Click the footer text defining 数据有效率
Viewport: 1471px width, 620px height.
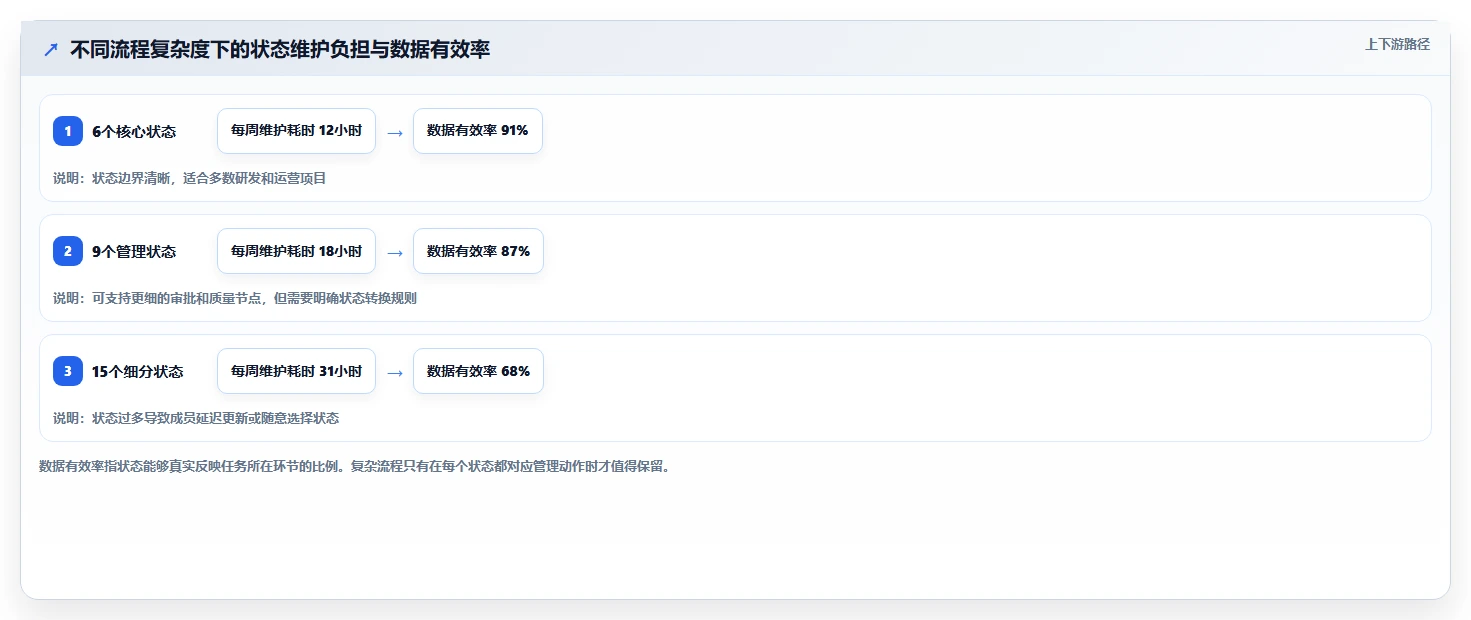(354, 466)
